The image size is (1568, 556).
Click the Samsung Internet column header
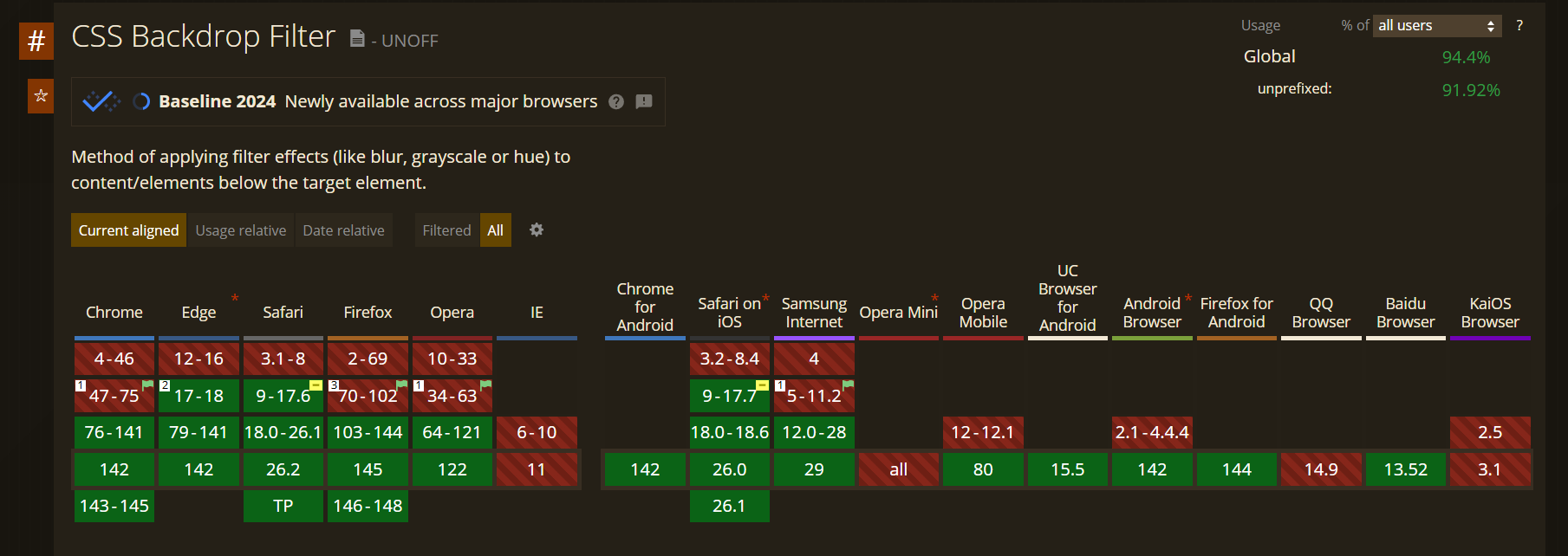coord(814,313)
